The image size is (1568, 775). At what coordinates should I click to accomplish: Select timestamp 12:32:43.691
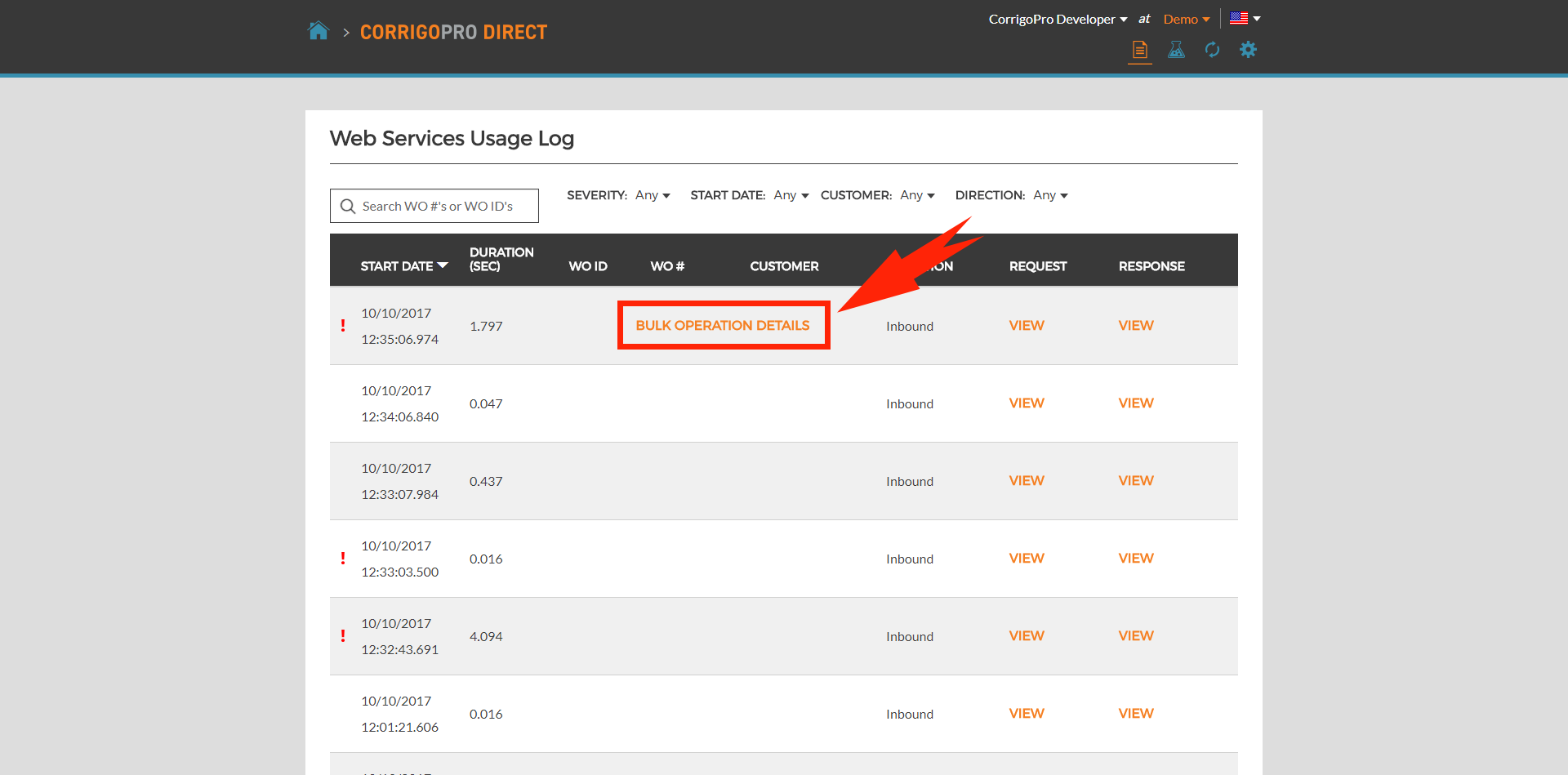400,649
